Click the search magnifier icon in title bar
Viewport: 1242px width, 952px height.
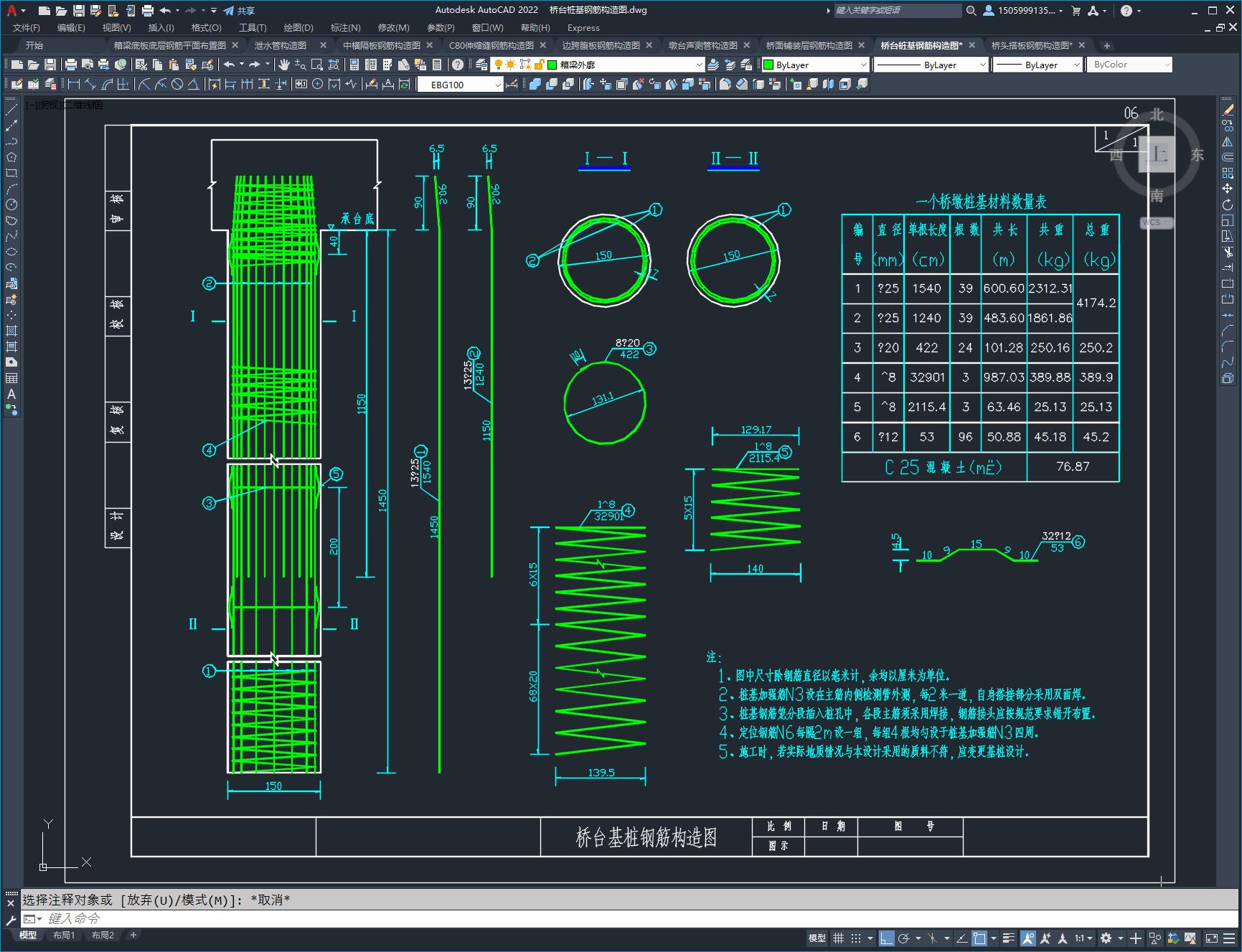(x=971, y=11)
